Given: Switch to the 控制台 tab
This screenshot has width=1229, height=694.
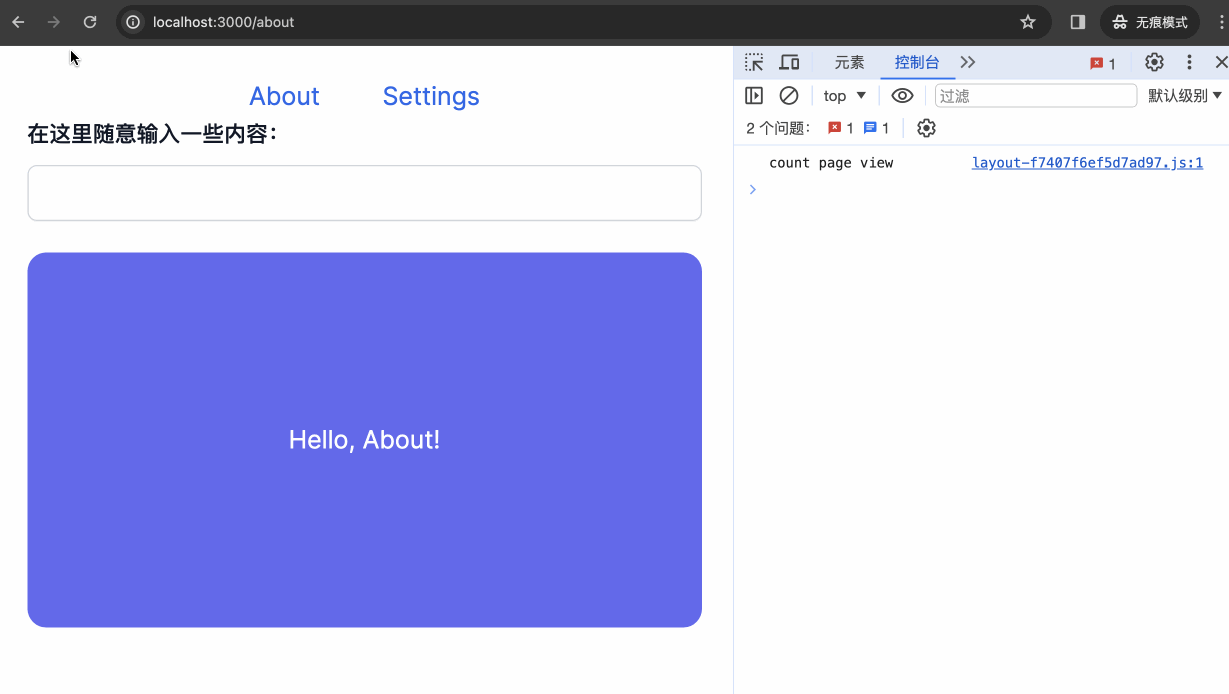Looking at the screenshot, I should pos(916,62).
